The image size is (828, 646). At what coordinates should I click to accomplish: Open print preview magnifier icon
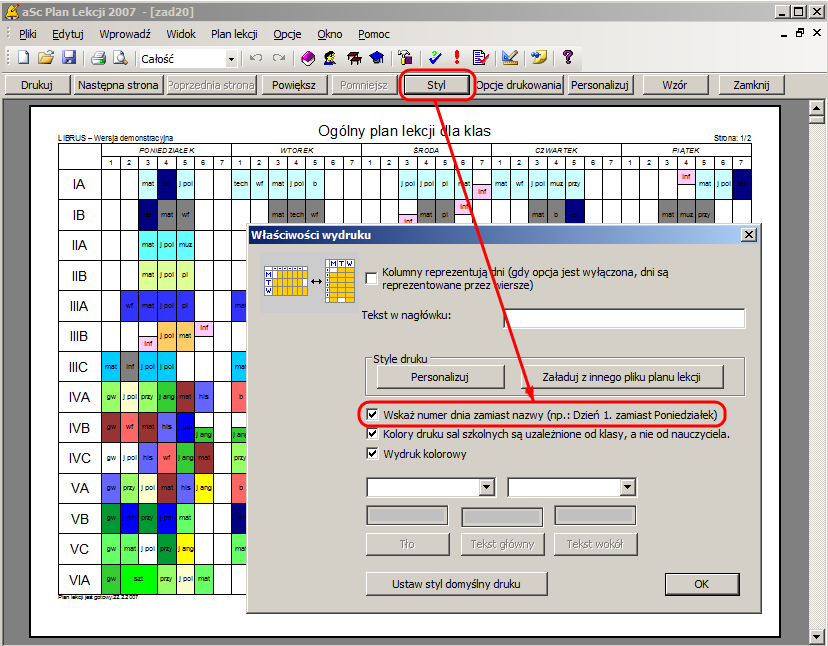click(x=120, y=58)
